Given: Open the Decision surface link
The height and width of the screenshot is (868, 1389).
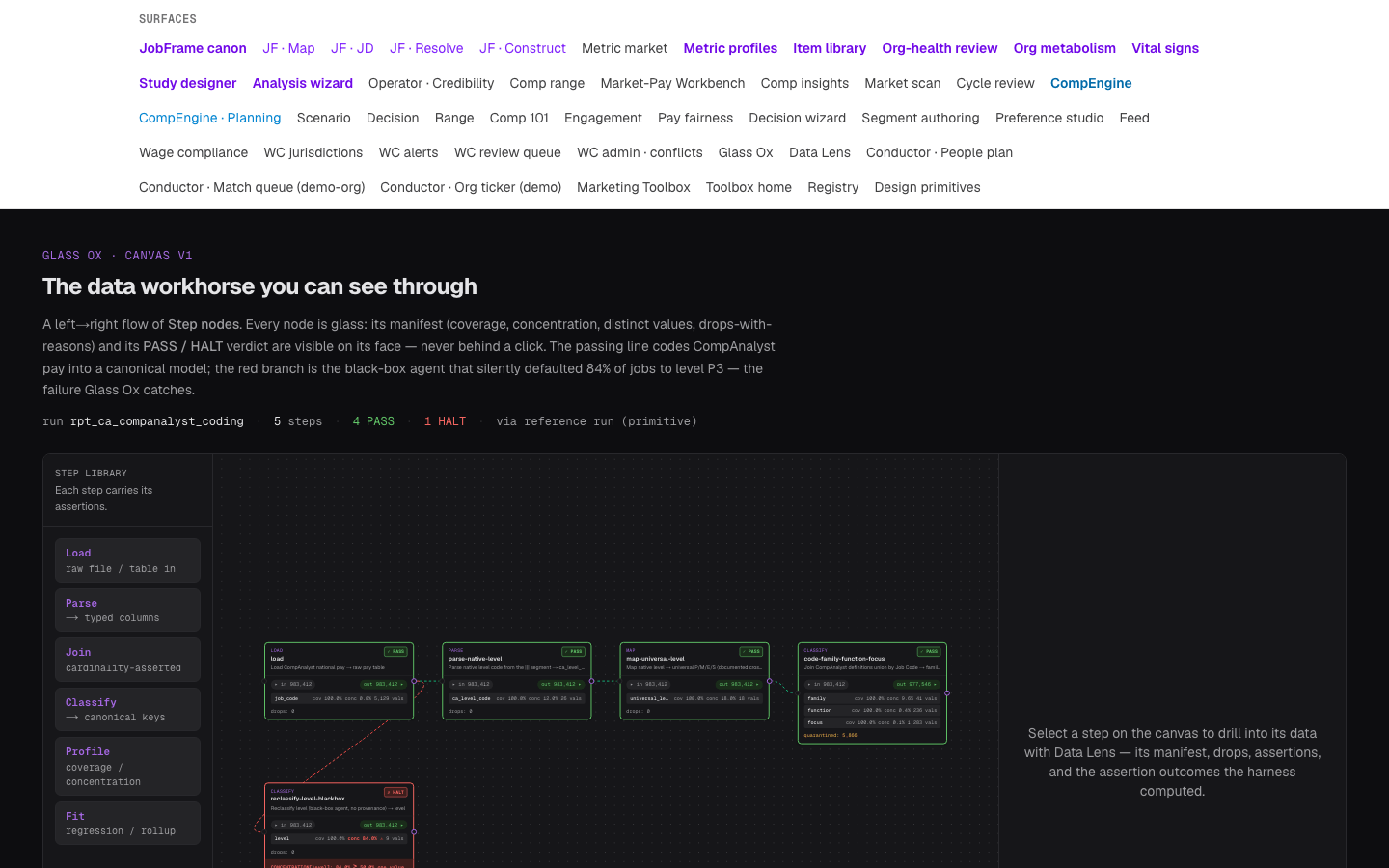Looking at the screenshot, I should [393, 118].
